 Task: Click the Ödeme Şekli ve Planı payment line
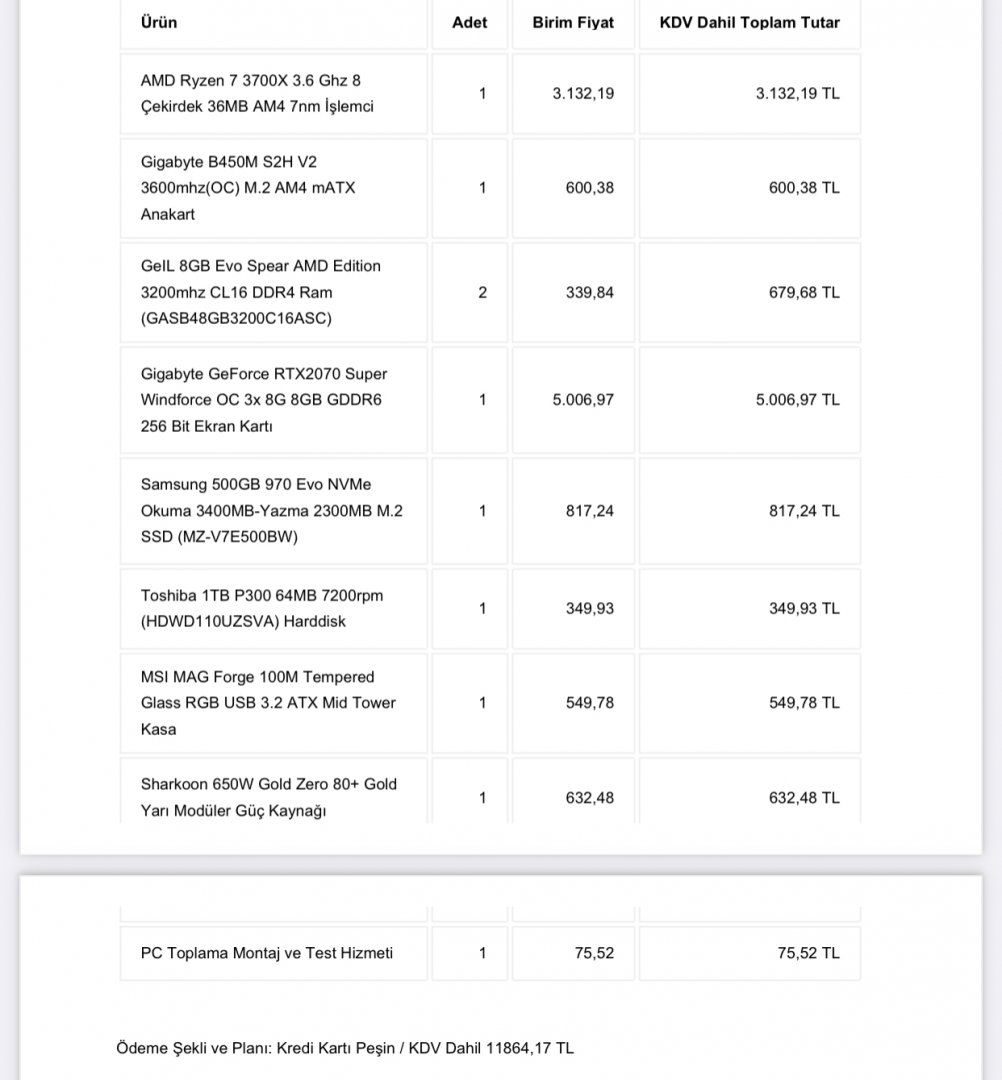pyautogui.click(x=345, y=1048)
